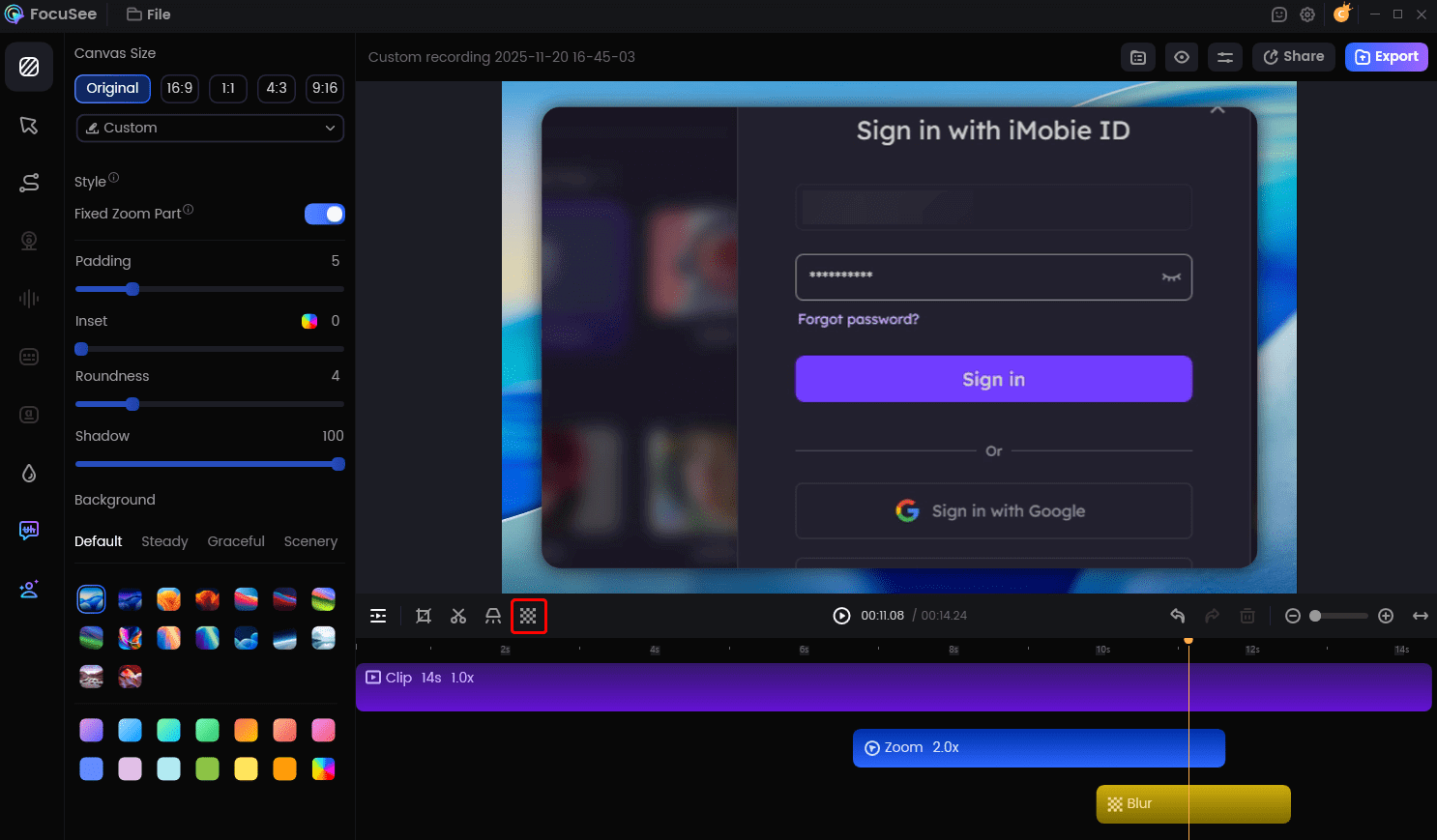1437x840 pixels.
Task: Crop the recording using the crop tool
Action: point(423,616)
